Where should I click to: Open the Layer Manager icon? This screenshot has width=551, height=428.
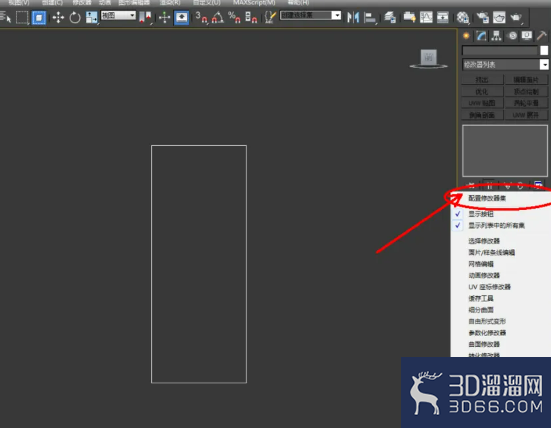(x=390, y=17)
